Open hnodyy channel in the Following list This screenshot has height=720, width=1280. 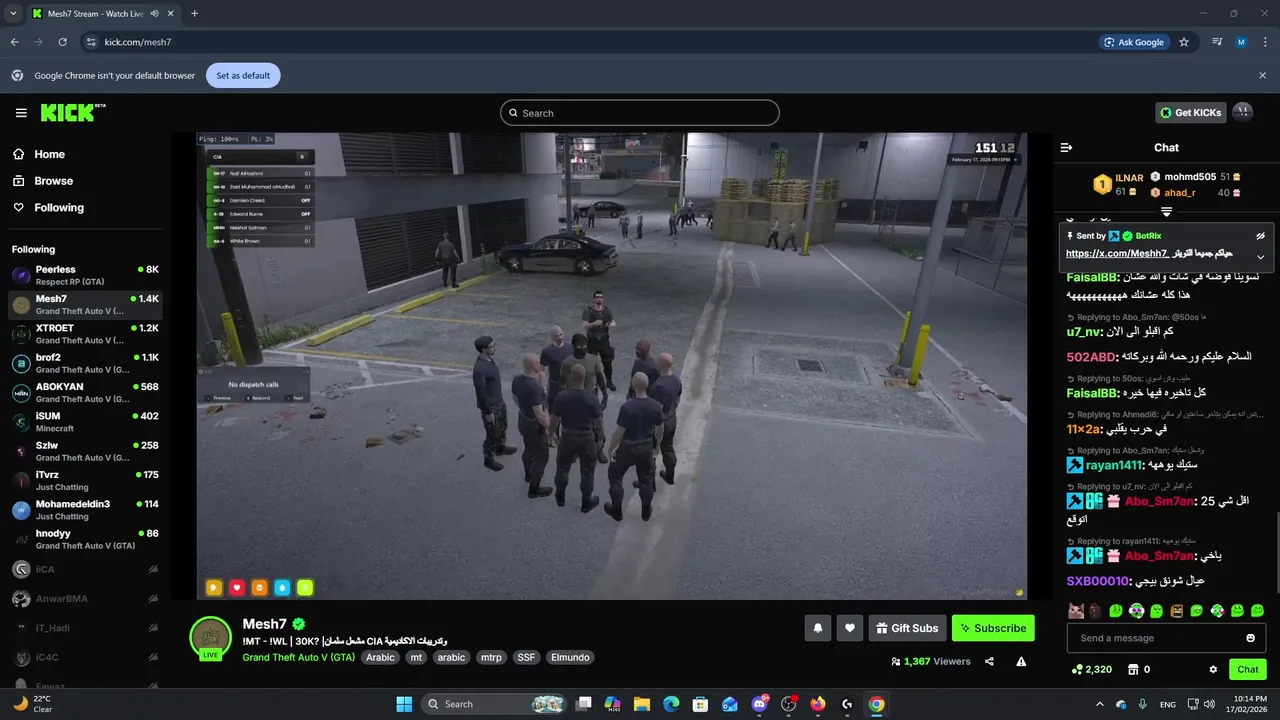[85, 539]
